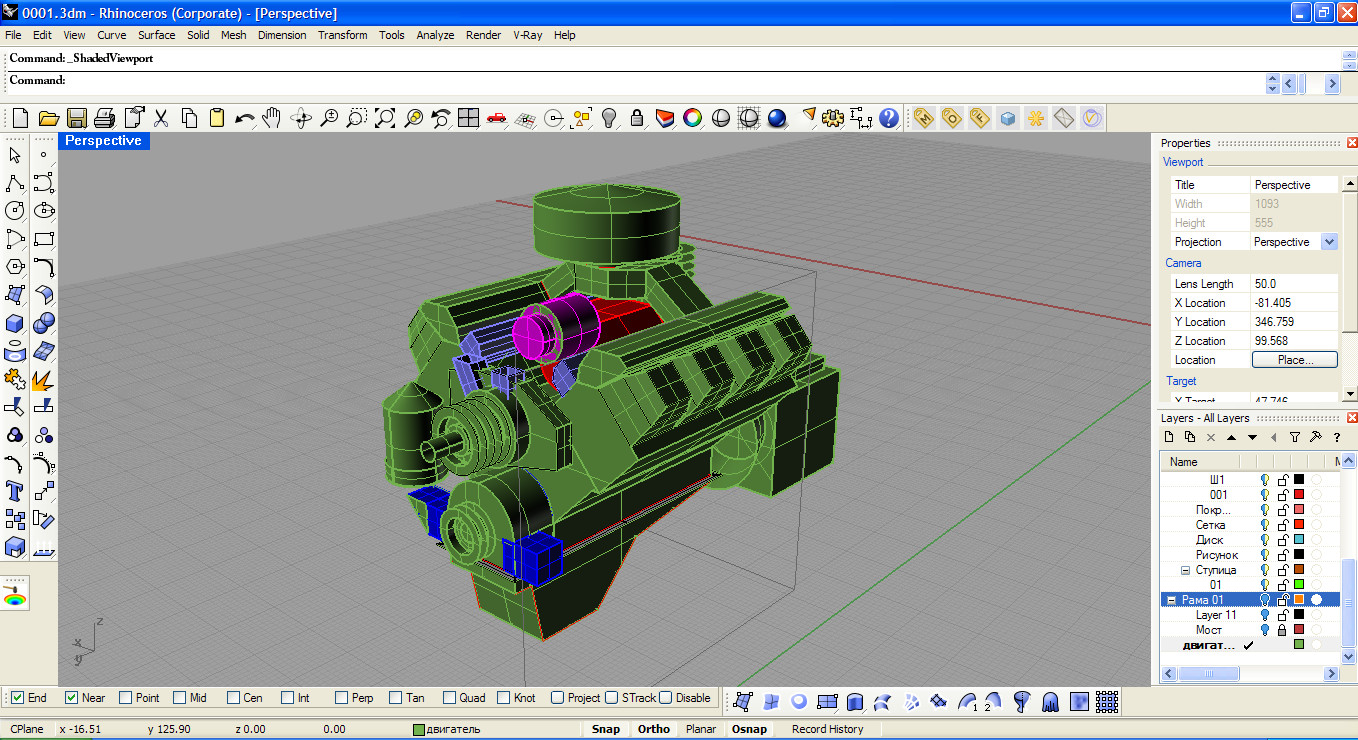1358x740 pixels.
Task: Click the Text tool in left toolbar
Action: [15, 490]
